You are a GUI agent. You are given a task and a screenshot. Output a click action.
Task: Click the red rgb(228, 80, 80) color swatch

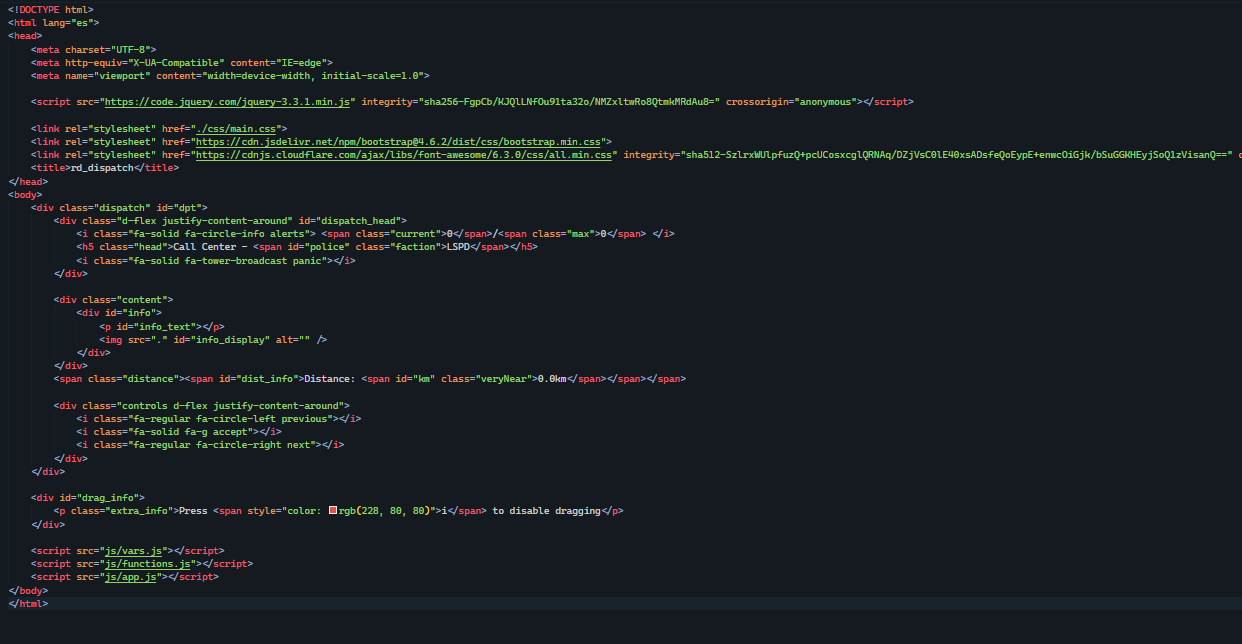coord(333,511)
